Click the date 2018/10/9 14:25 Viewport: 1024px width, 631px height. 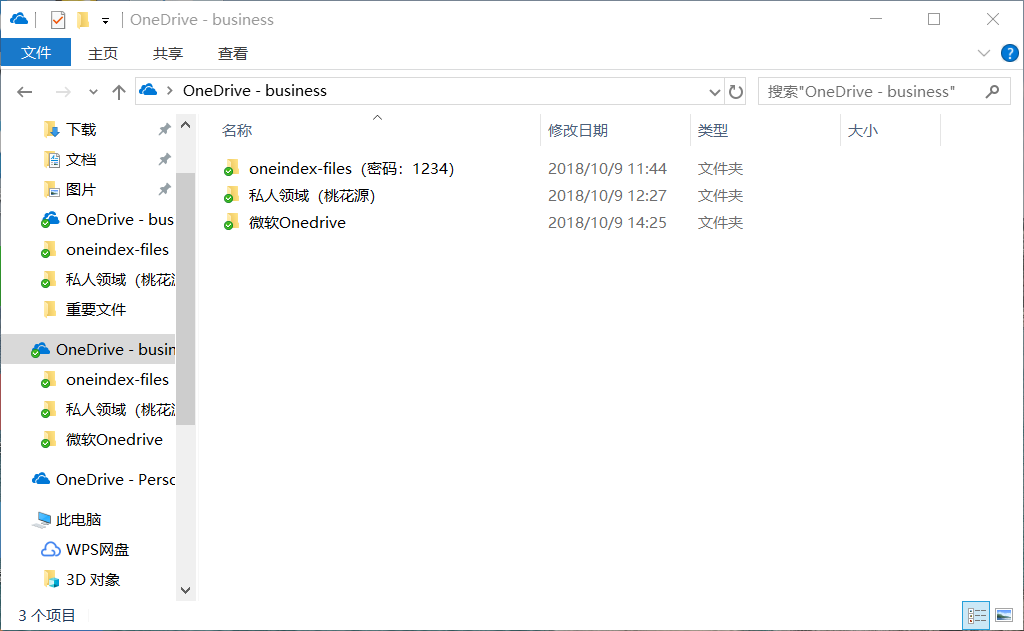[607, 223]
